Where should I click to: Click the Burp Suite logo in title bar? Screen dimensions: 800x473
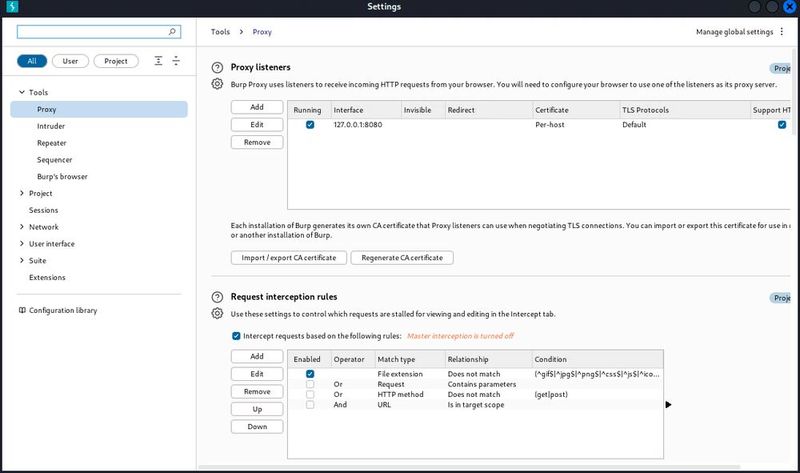tap(12, 6)
